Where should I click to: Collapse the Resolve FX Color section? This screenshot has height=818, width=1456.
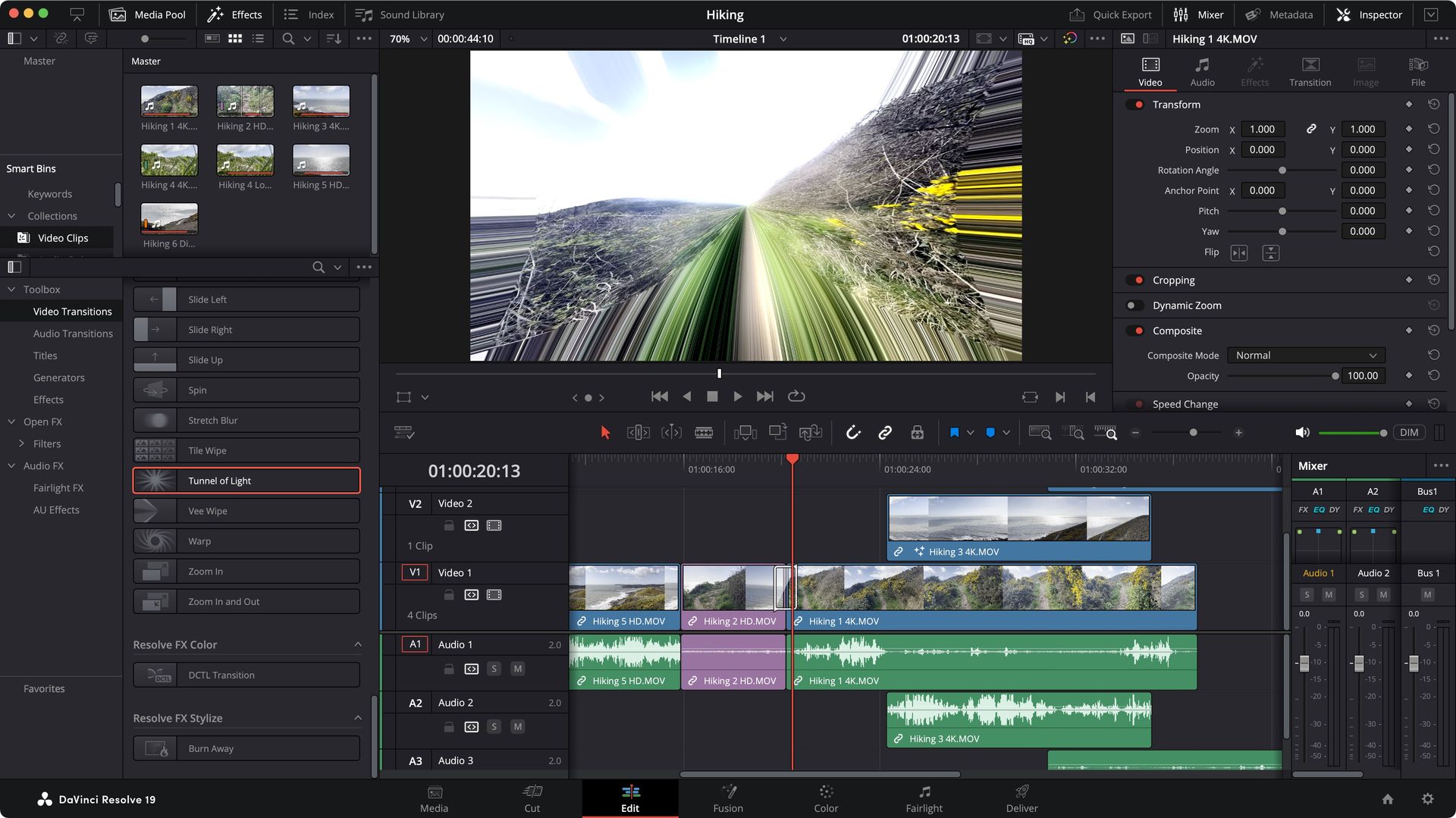tap(357, 644)
